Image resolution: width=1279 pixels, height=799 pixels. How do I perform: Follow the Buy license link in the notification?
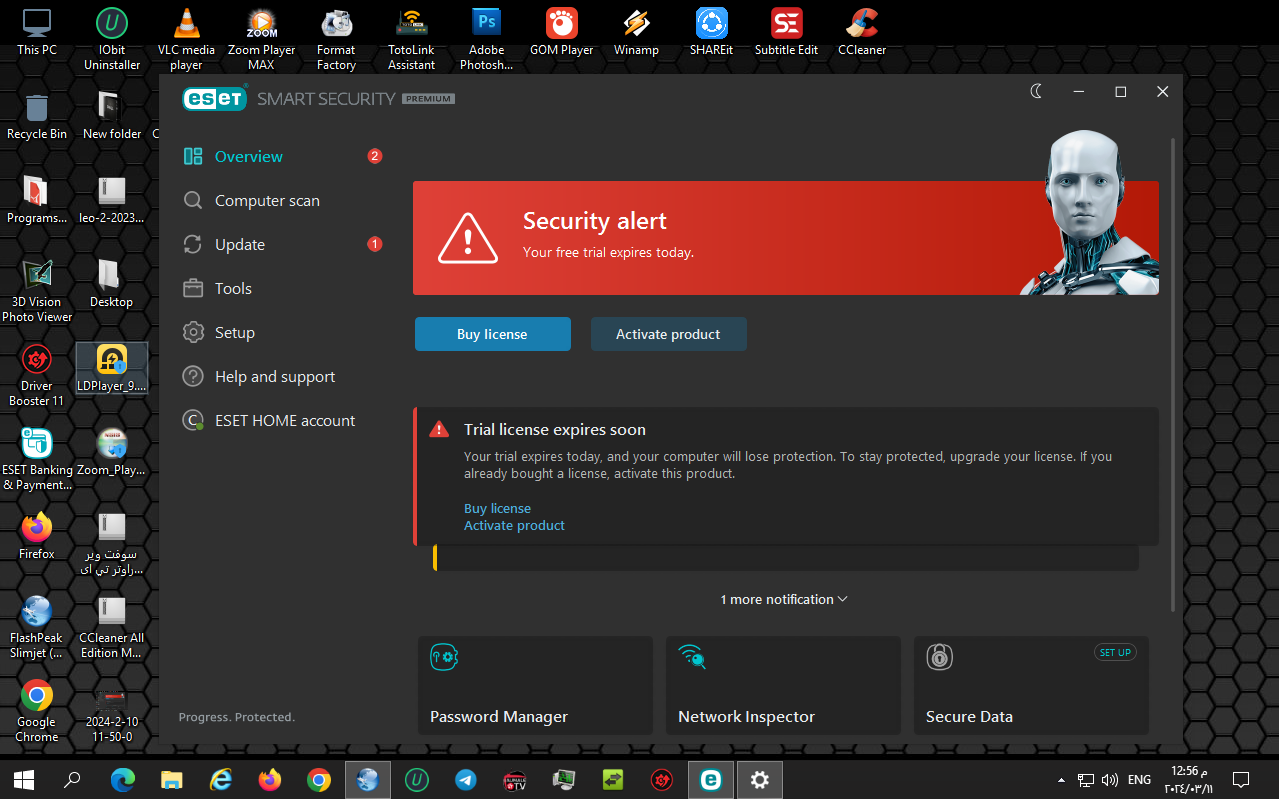[x=497, y=508]
